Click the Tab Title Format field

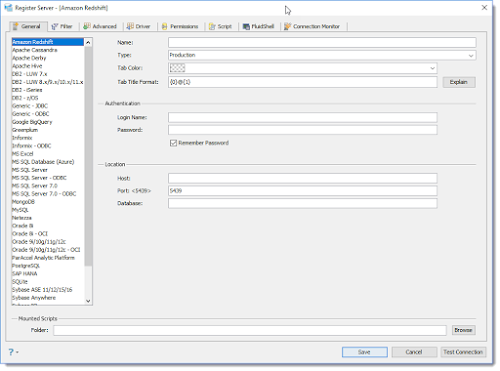pyautogui.click(x=303, y=82)
